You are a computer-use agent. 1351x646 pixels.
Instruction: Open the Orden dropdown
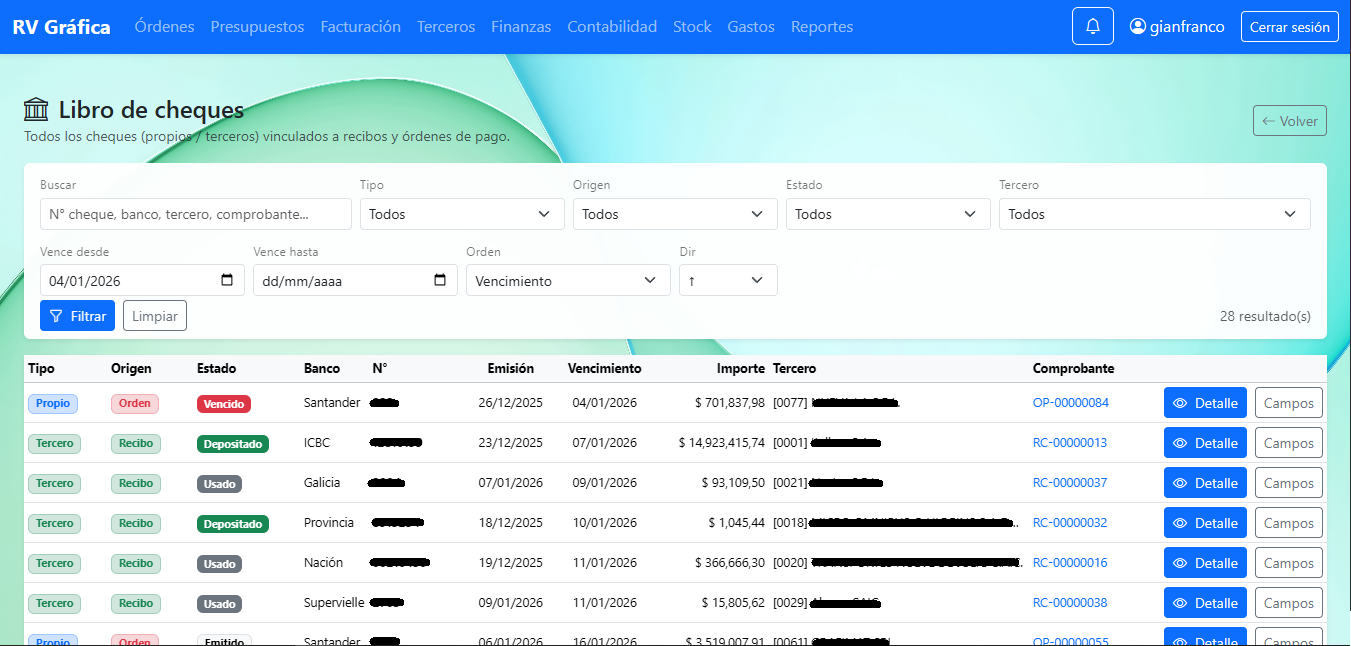pyautogui.click(x=567, y=280)
